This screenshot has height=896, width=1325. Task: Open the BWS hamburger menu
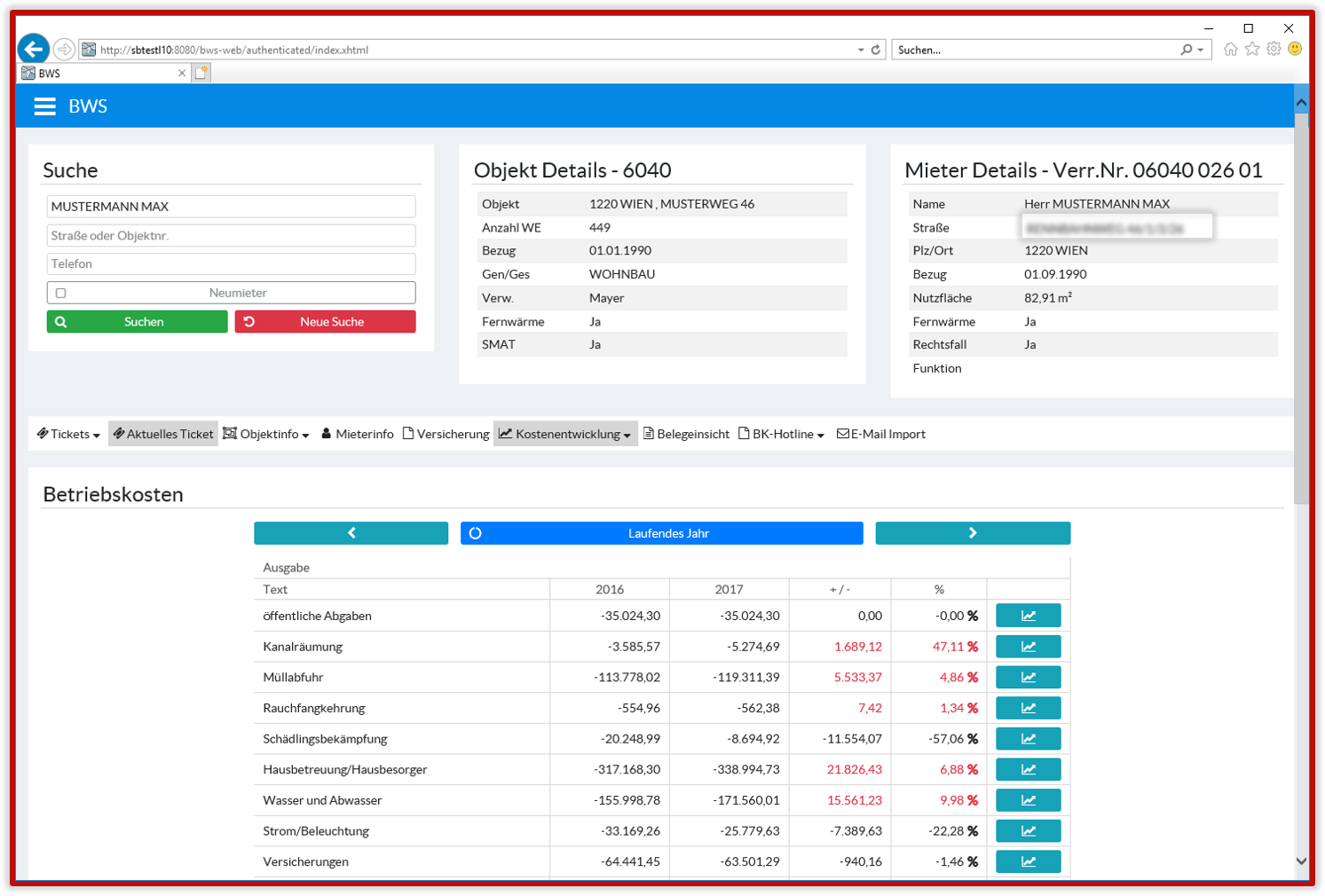(x=44, y=106)
